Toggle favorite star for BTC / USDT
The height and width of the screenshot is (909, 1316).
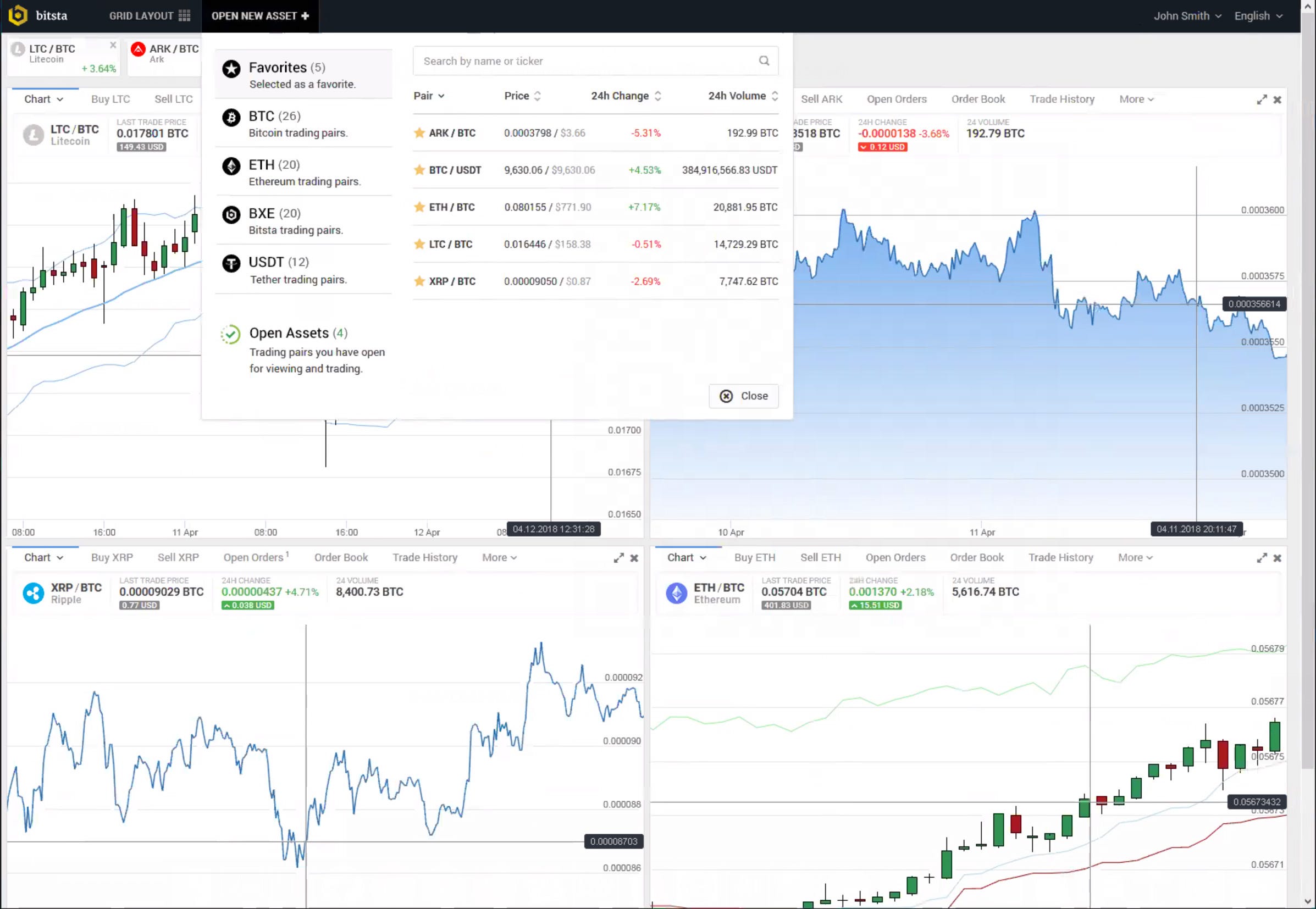point(419,170)
